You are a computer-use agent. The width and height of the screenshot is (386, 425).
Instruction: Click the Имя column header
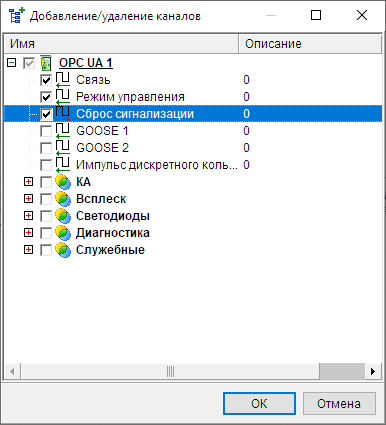121,44
